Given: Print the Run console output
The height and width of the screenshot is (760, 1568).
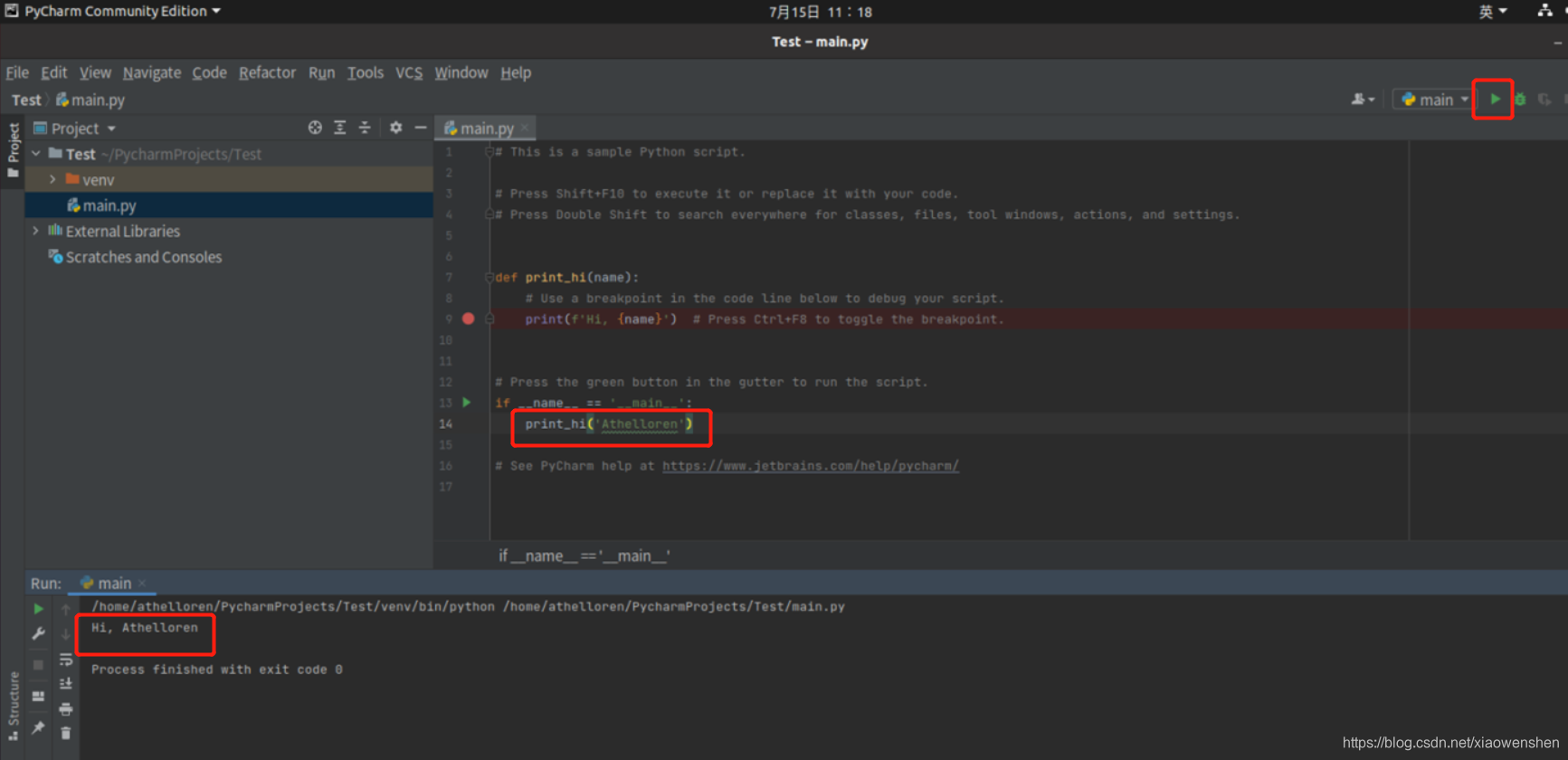Looking at the screenshot, I should [x=66, y=708].
